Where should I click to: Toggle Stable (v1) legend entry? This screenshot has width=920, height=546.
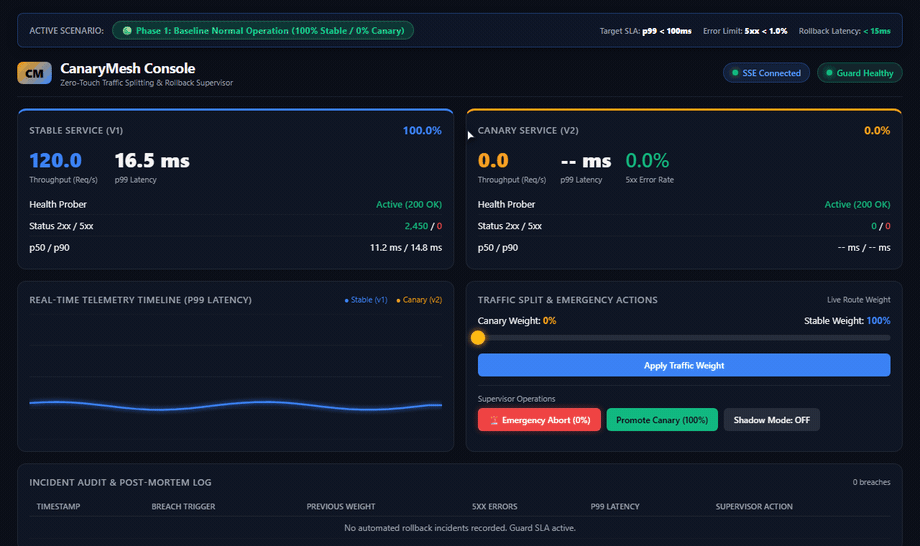(x=366, y=300)
